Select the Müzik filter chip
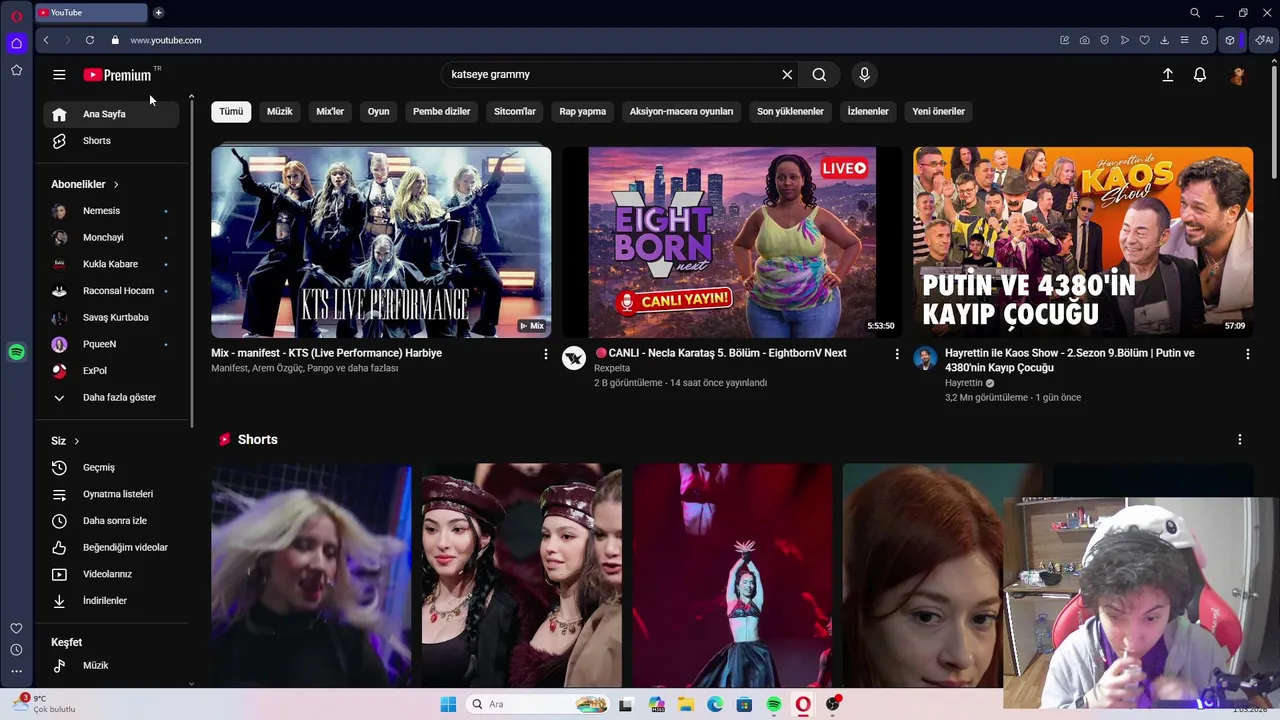1280x720 pixels. pyautogui.click(x=280, y=111)
